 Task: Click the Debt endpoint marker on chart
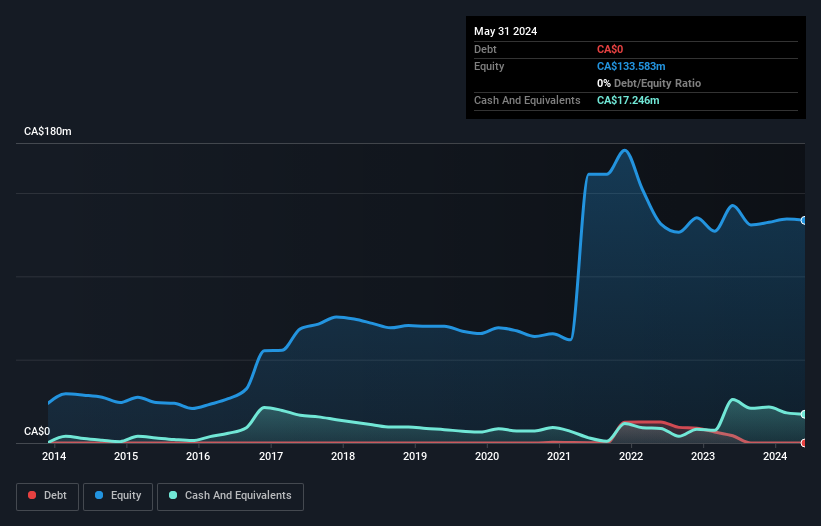[x=804, y=443]
